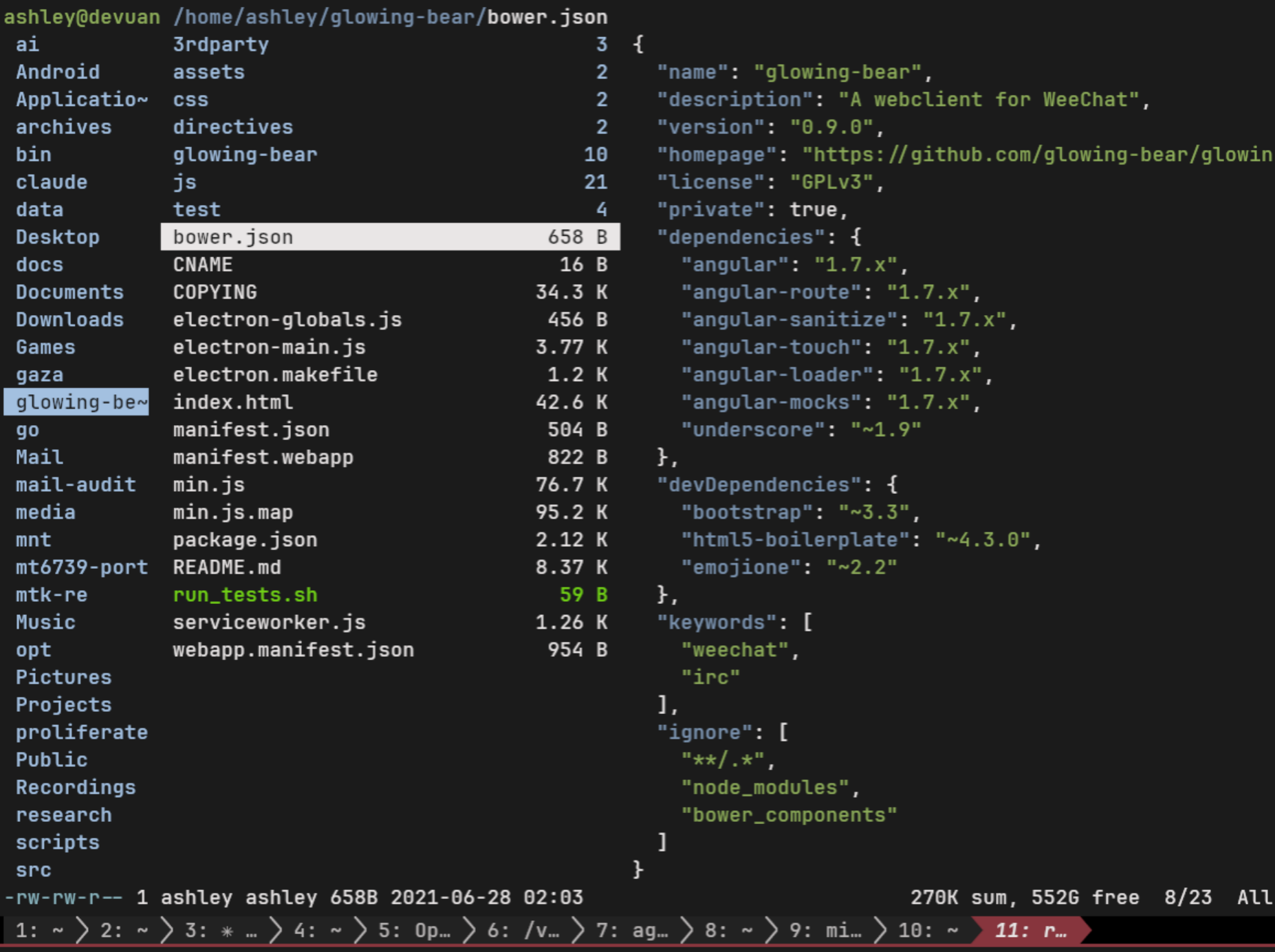Image resolution: width=1275 pixels, height=952 pixels.
Task: Click the 8/23 position indicator
Action: (1188, 898)
